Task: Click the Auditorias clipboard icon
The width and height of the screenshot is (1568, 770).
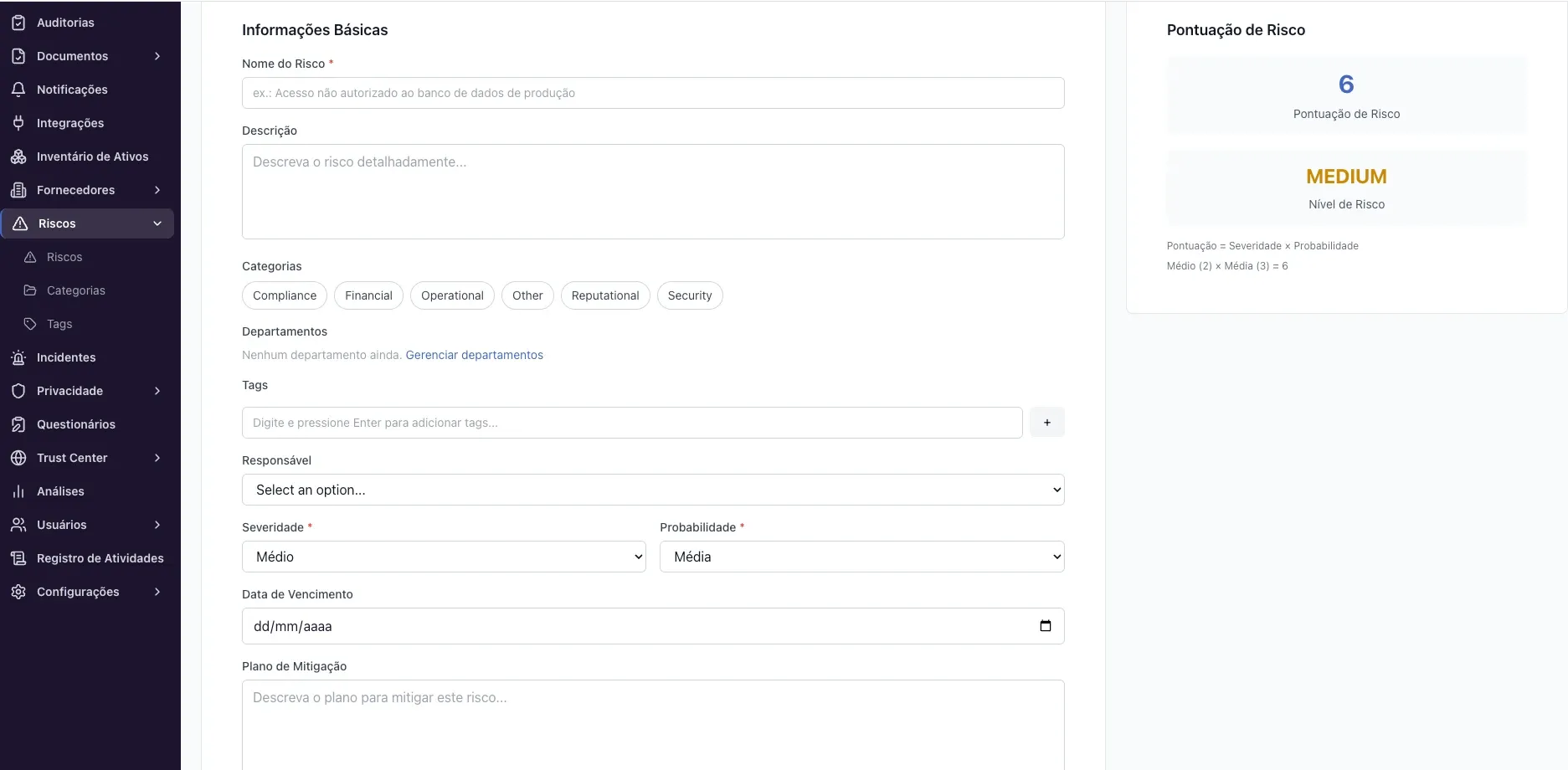Action: coord(18,23)
